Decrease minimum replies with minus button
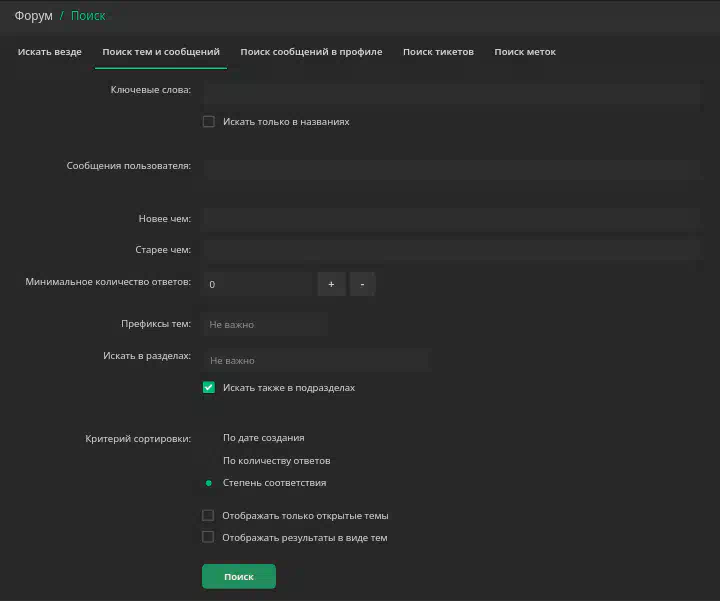This screenshot has height=601, width=720. [362, 284]
